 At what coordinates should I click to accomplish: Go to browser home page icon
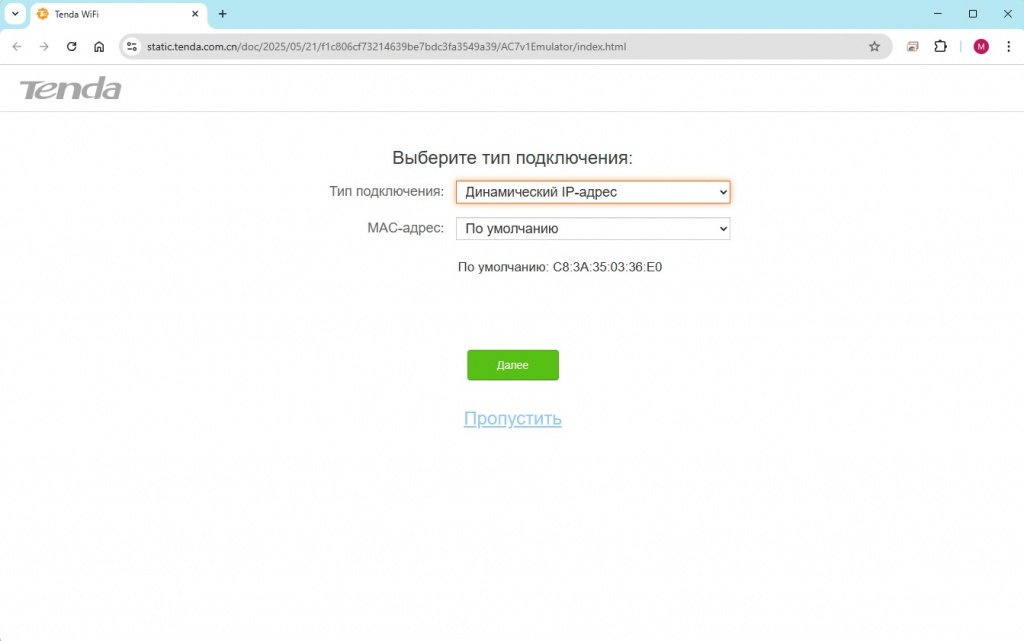[x=99, y=46]
